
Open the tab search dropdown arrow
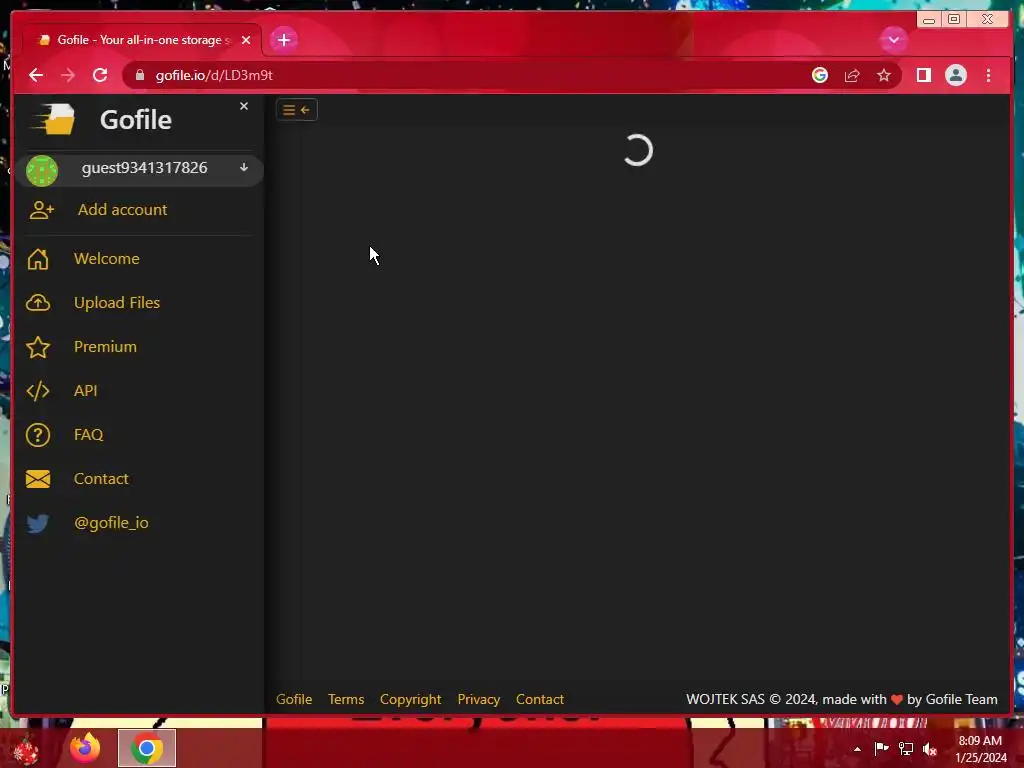click(894, 40)
